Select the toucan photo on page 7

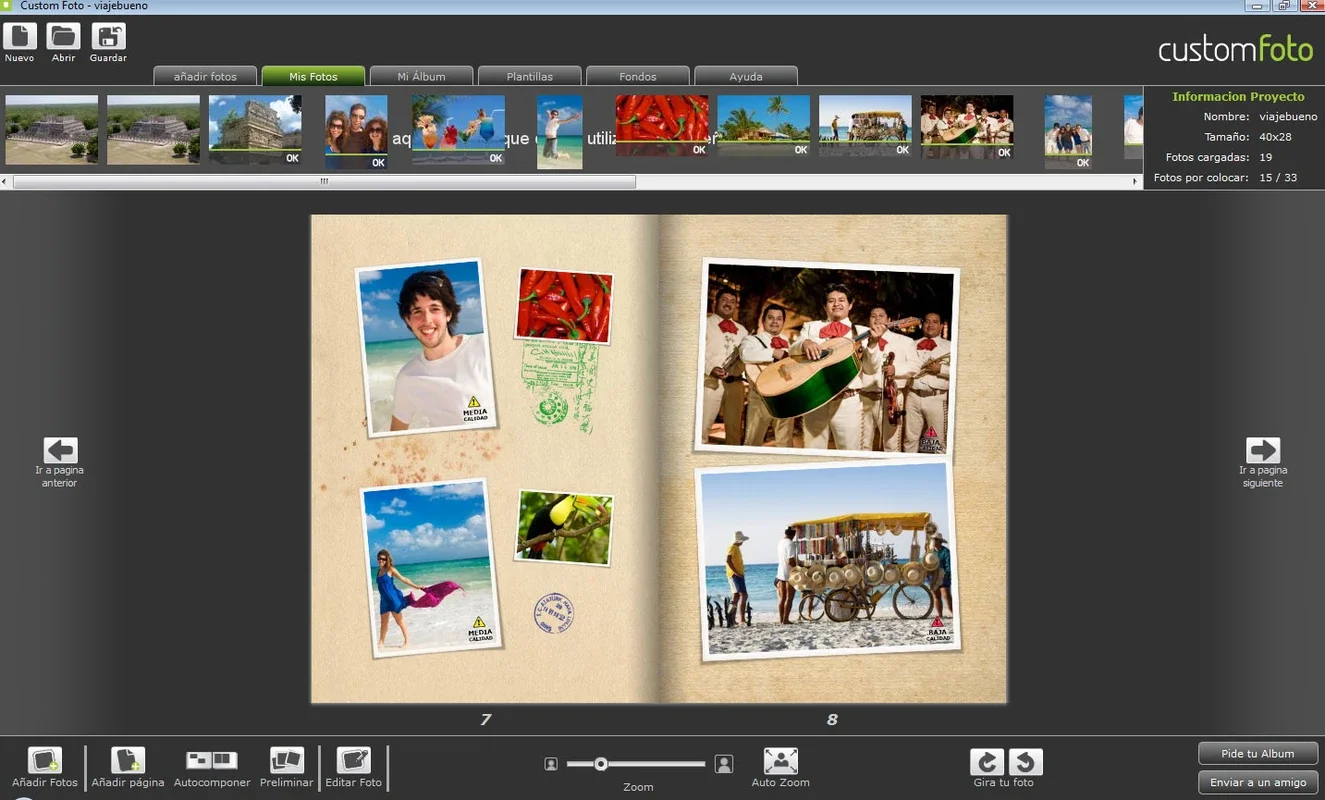tap(564, 528)
